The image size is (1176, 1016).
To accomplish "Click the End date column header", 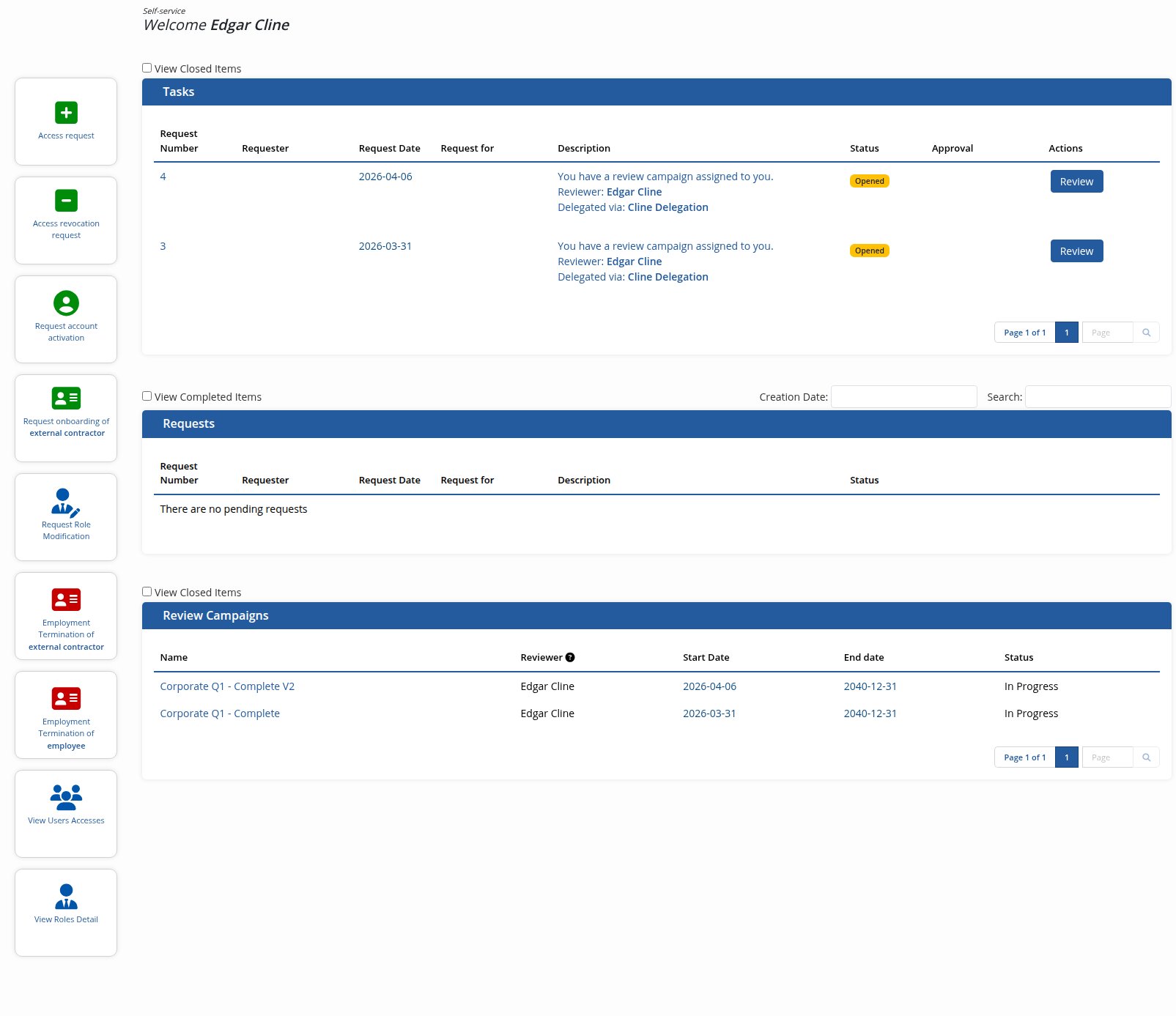I will [x=864, y=658].
